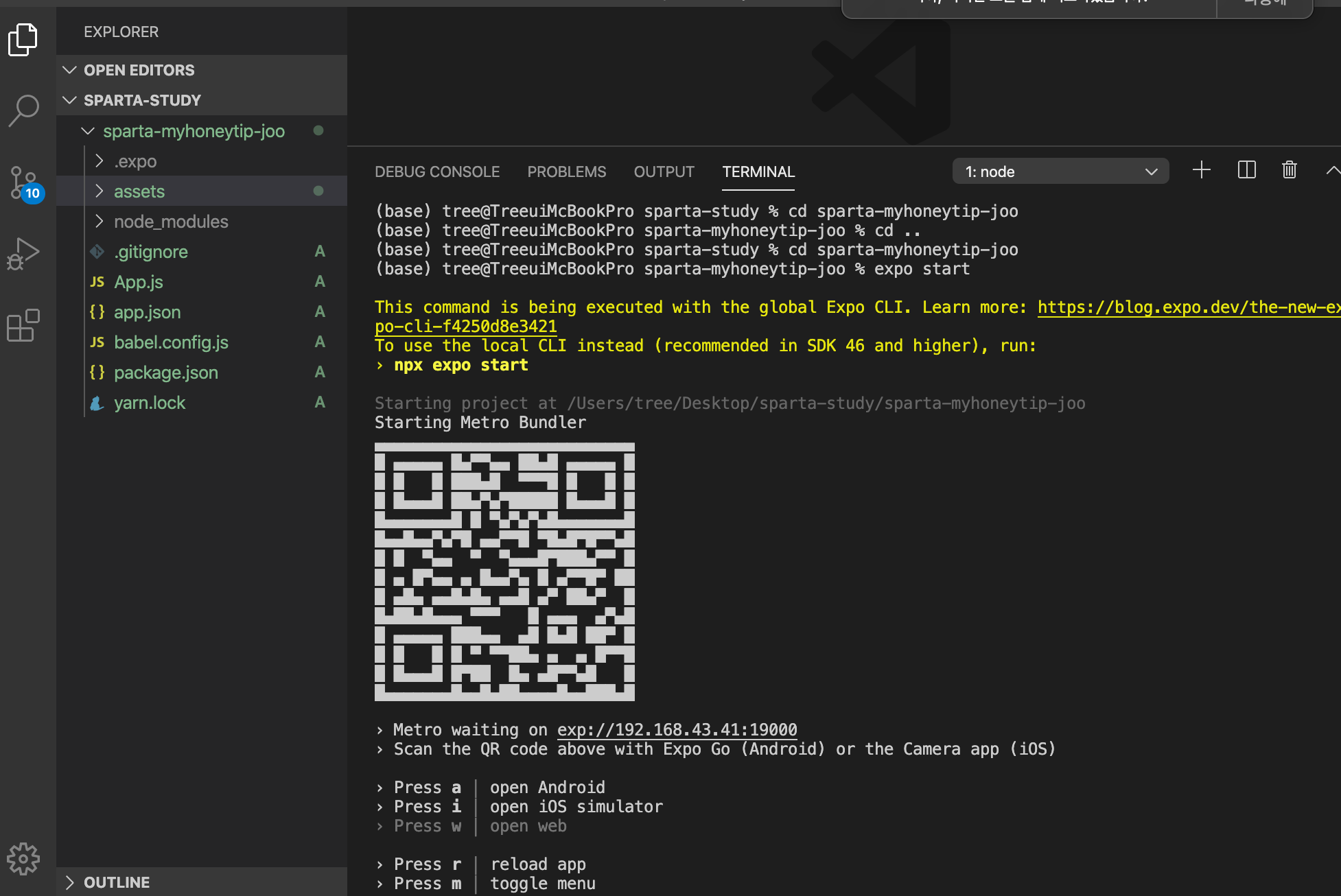This screenshot has height=896, width=1341.
Task: Split the terminal pane
Action: pyautogui.click(x=1246, y=170)
